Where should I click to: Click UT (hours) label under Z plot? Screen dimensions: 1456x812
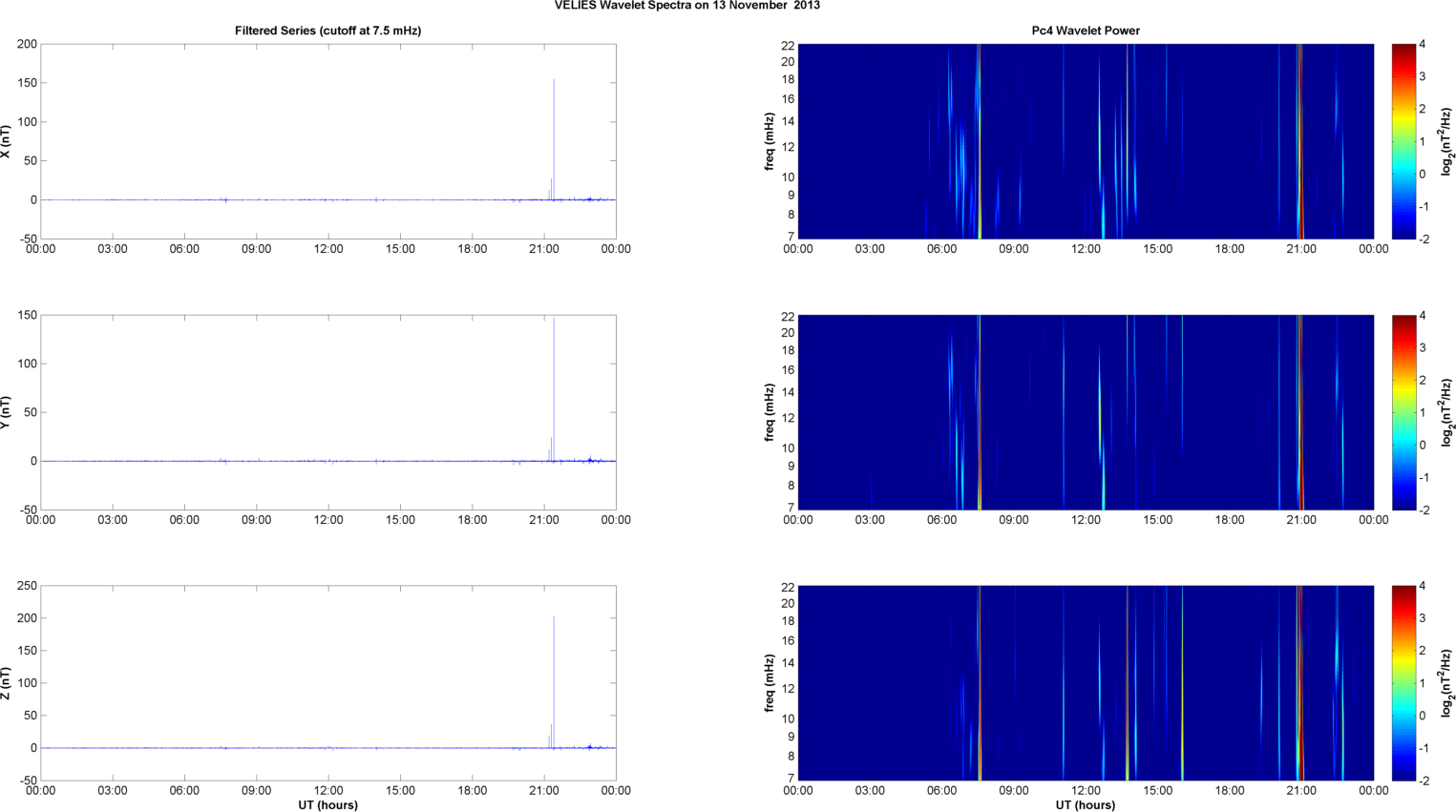pos(327,805)
